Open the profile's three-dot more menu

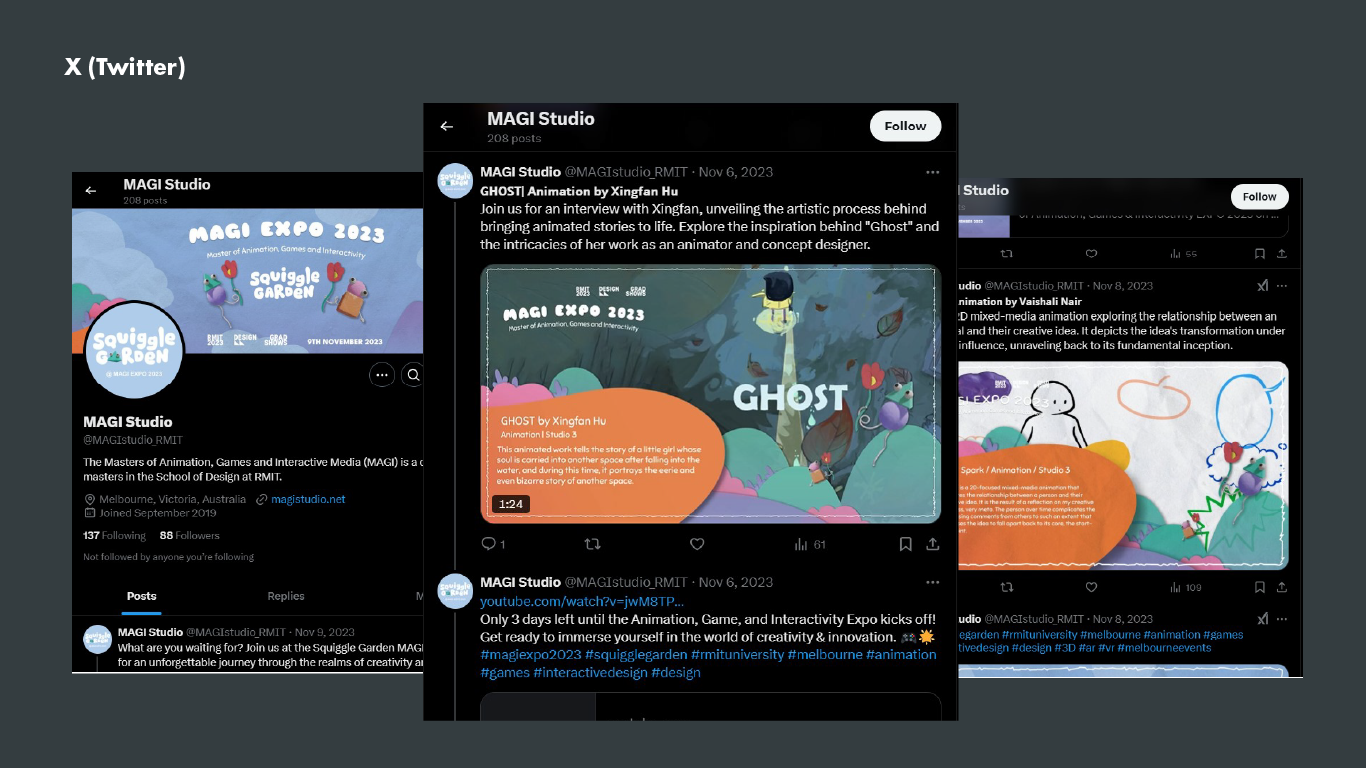(x=382, y=375)
